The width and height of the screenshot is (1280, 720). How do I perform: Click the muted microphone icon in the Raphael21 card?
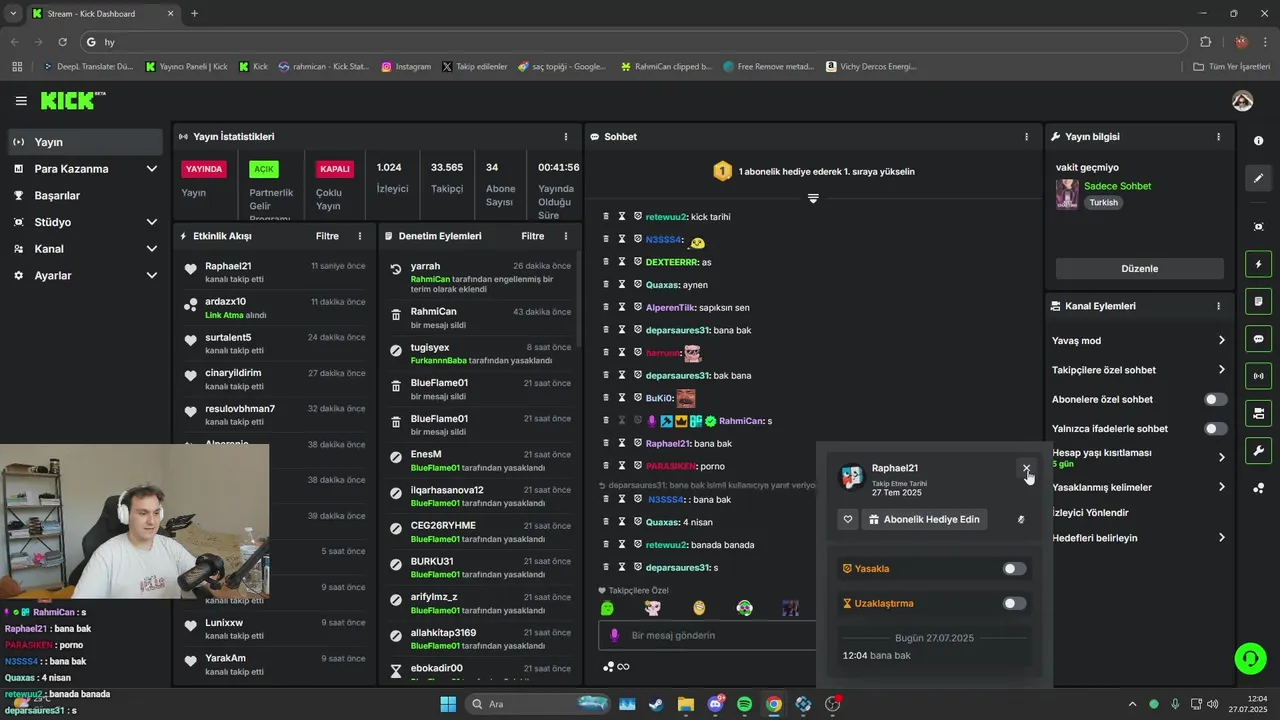coord(1021,520)
